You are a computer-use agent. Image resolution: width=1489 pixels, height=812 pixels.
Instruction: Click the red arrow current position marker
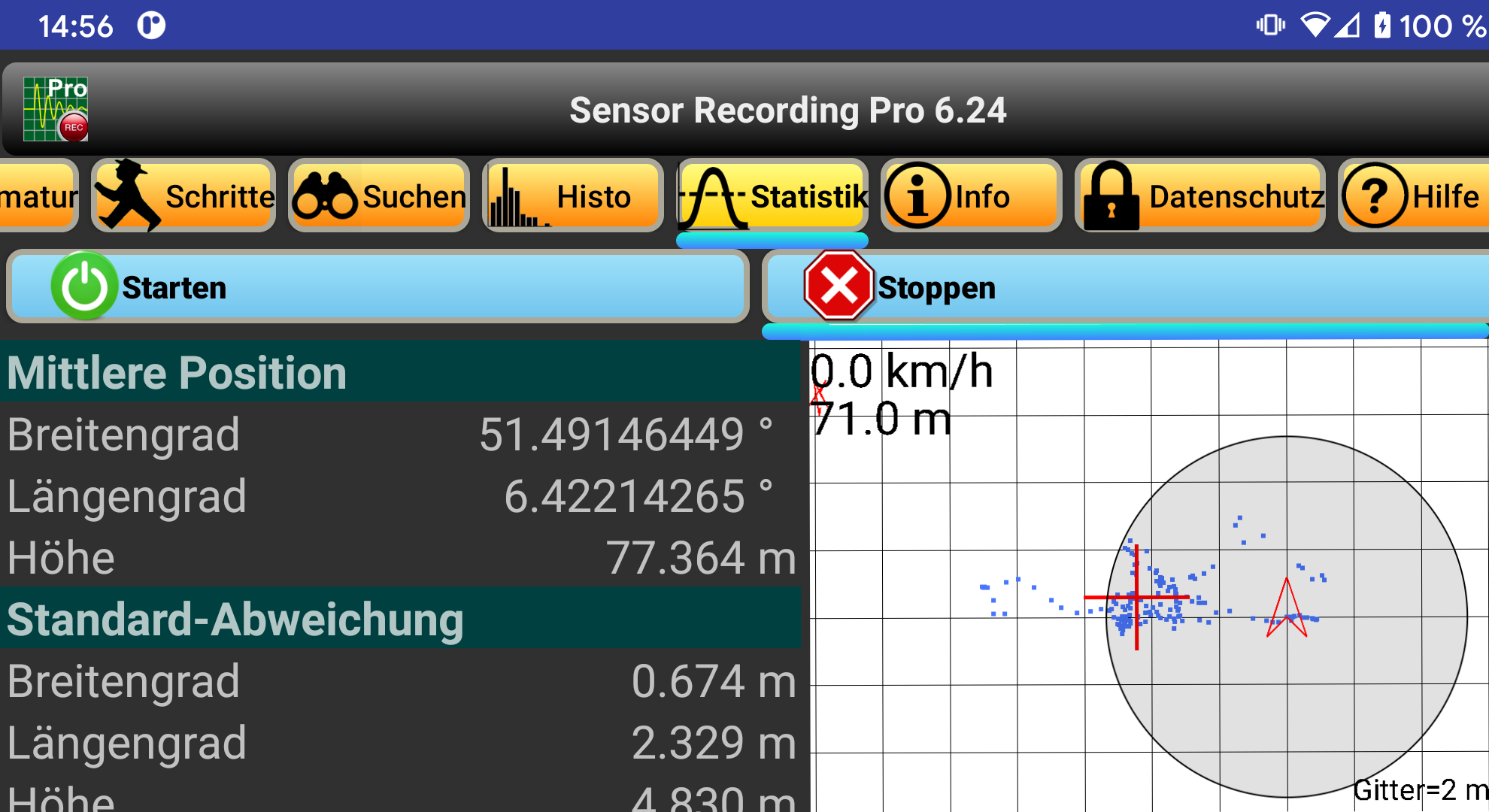[x=1287, y=607]
